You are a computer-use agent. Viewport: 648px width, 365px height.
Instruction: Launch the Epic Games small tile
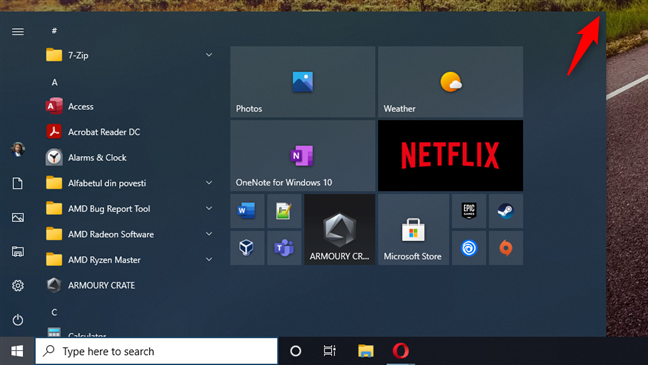click(469, 211)
